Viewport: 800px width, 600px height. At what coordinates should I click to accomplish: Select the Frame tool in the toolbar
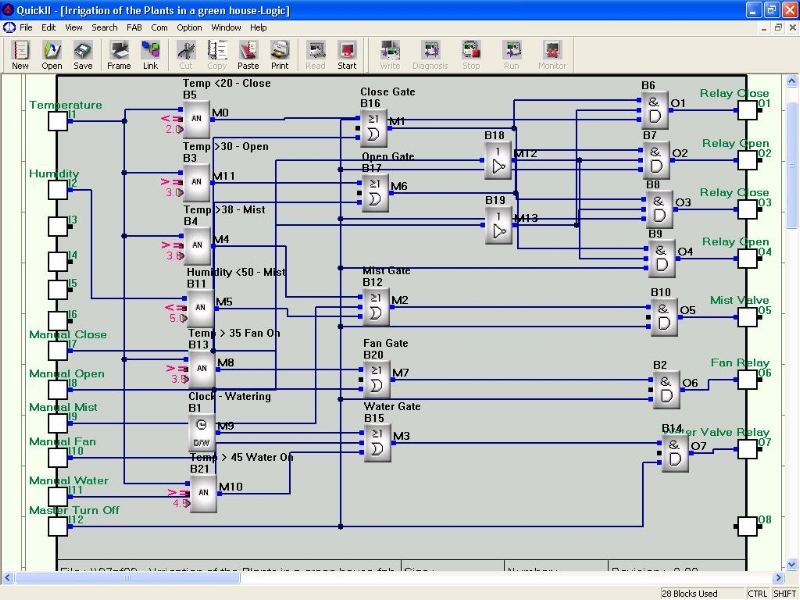coord(119,54)
